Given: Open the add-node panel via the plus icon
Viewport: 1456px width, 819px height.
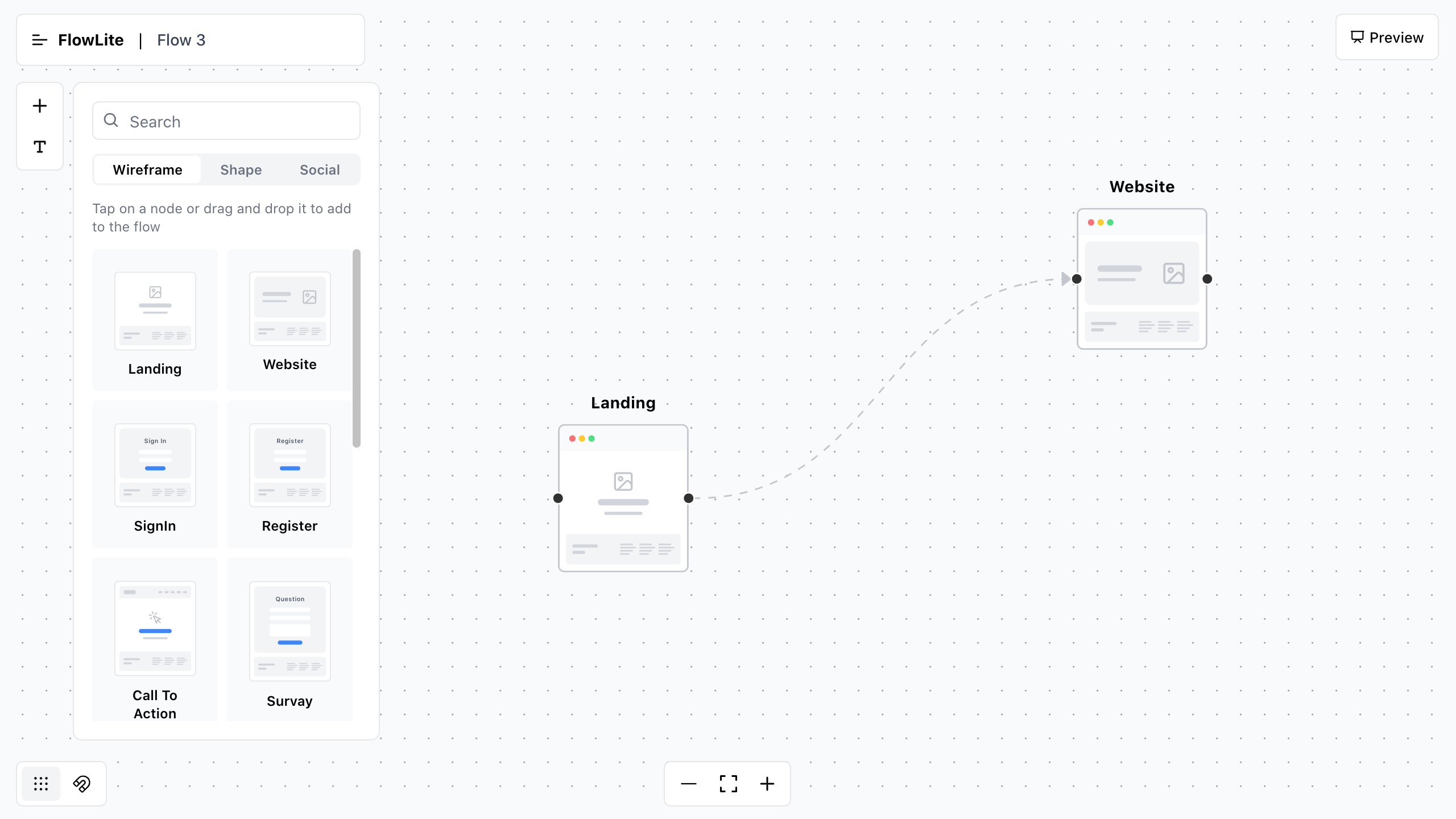Looking at the screenshot, I should [x=39, y=105].
